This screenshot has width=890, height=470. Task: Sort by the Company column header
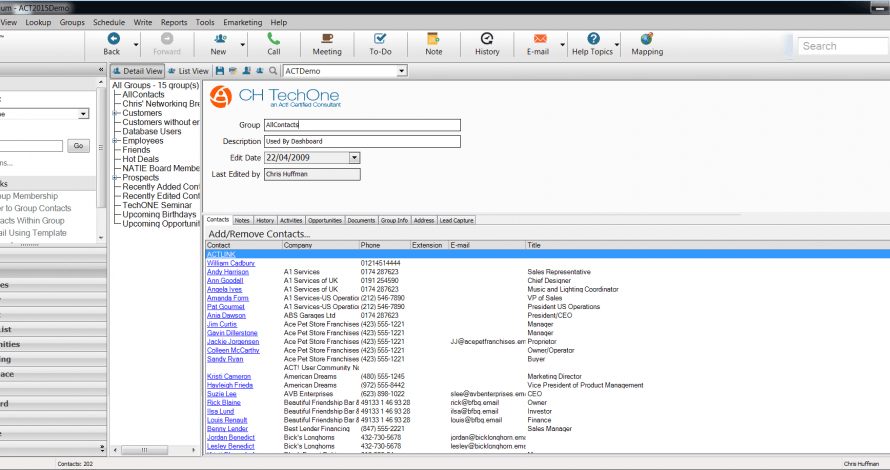(x=321, y=245)
